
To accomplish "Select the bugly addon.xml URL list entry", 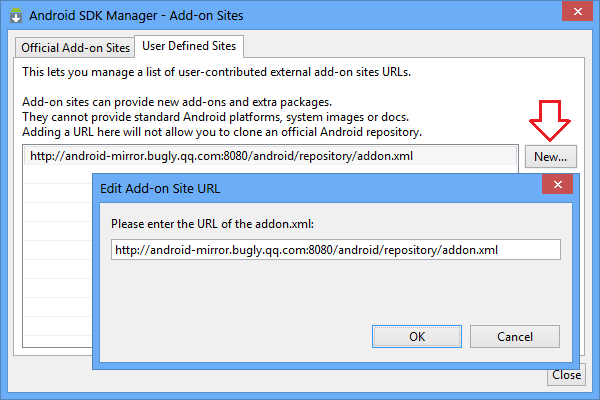I will (x=270, y=156).
